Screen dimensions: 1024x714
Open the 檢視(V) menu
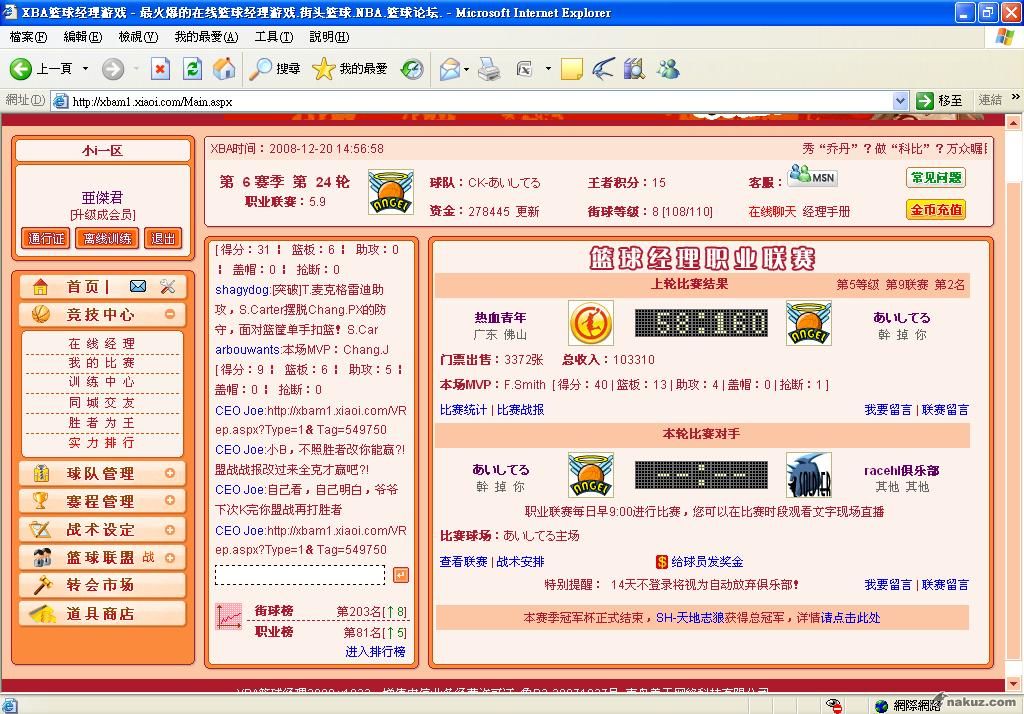pyautogui.click(x=138, y=37)
